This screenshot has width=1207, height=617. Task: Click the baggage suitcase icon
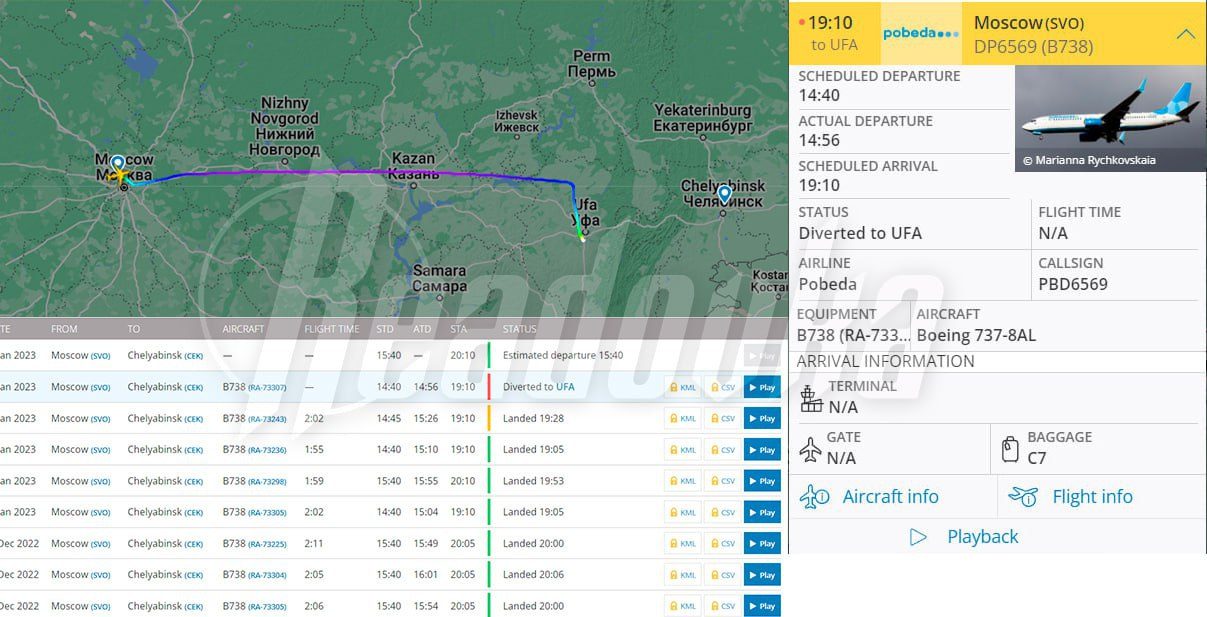pyautogui.click(x=1011, y=450)
